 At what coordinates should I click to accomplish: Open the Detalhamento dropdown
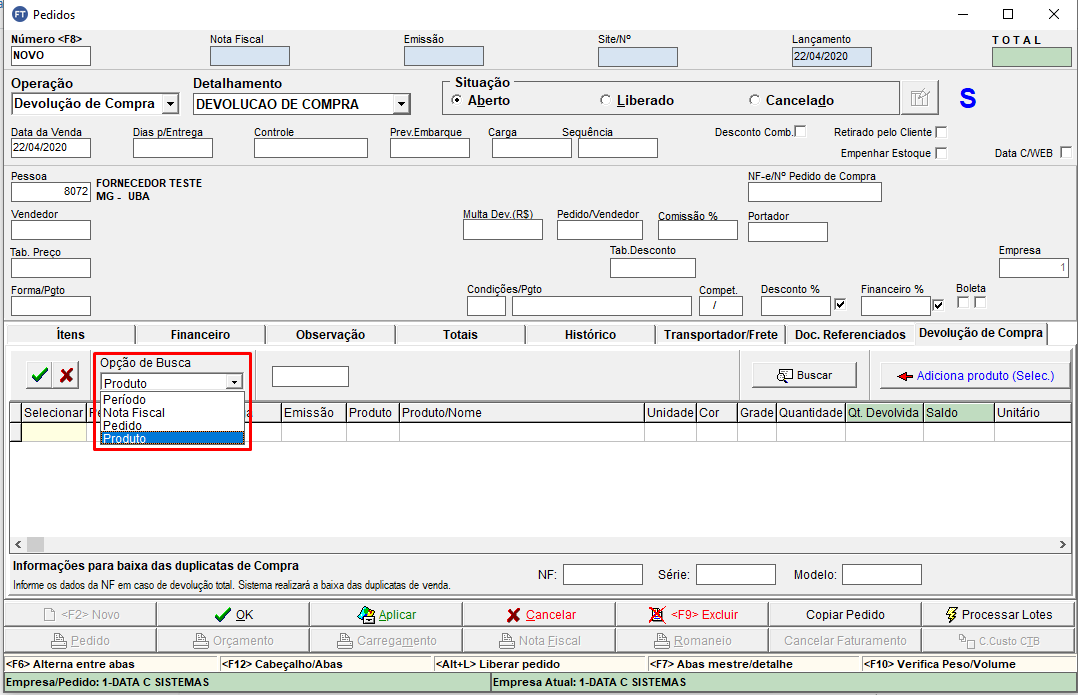pyautogui.click(x=400, y=104)
